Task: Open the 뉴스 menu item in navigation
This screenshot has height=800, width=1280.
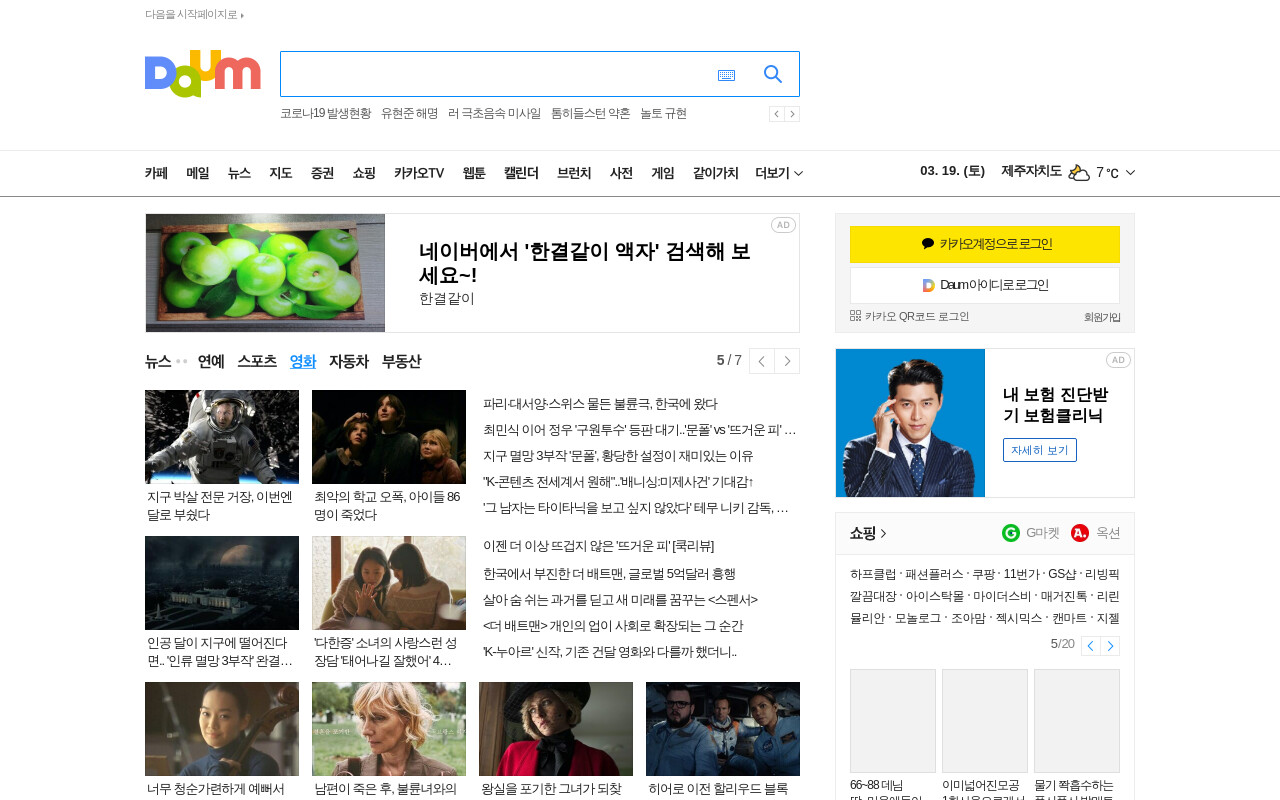Action: point(239,173)
